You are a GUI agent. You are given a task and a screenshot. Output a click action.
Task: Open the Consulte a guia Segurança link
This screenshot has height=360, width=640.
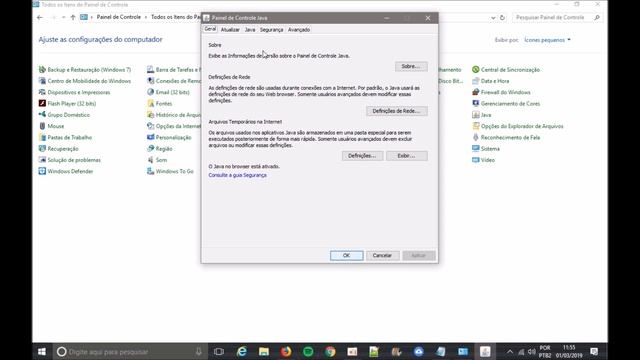tap(238, 175)
